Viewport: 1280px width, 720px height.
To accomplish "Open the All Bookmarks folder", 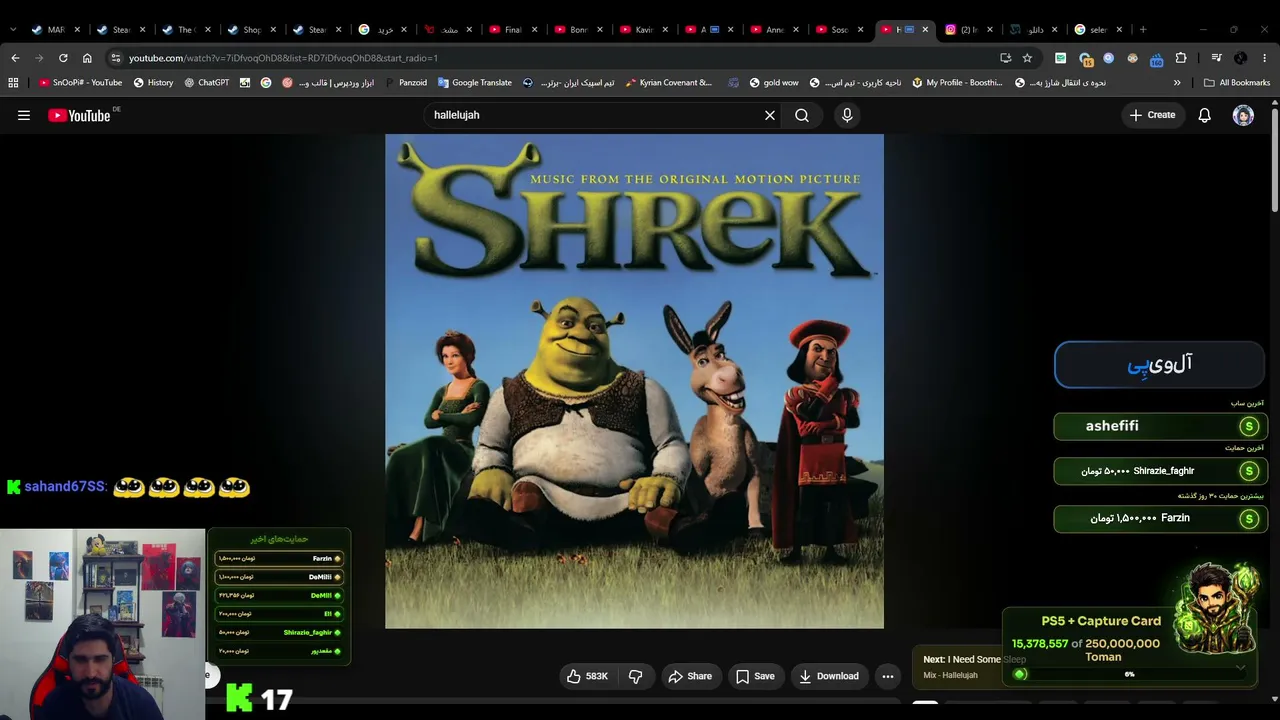I will (x=1237, y=83).
